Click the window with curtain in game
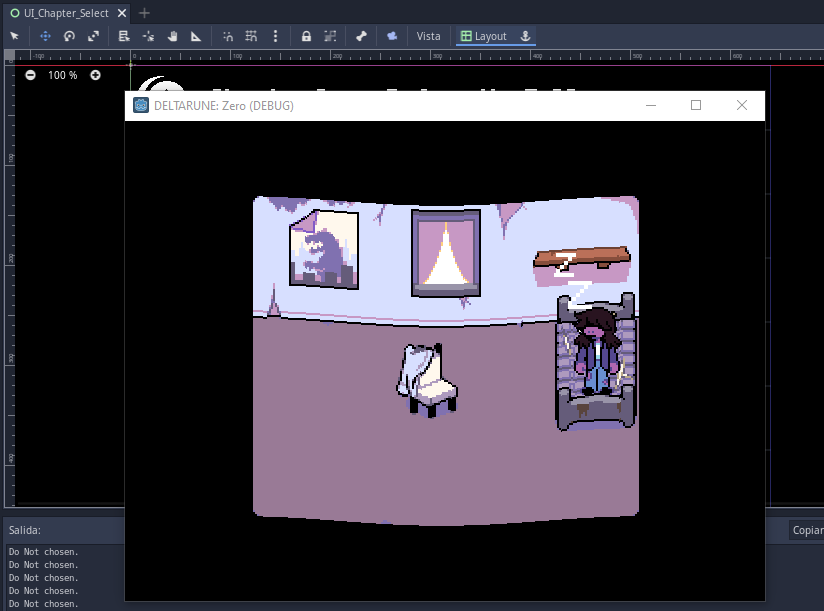The width and height of the screenshot is (824, 611). click(x=446, y=253)
